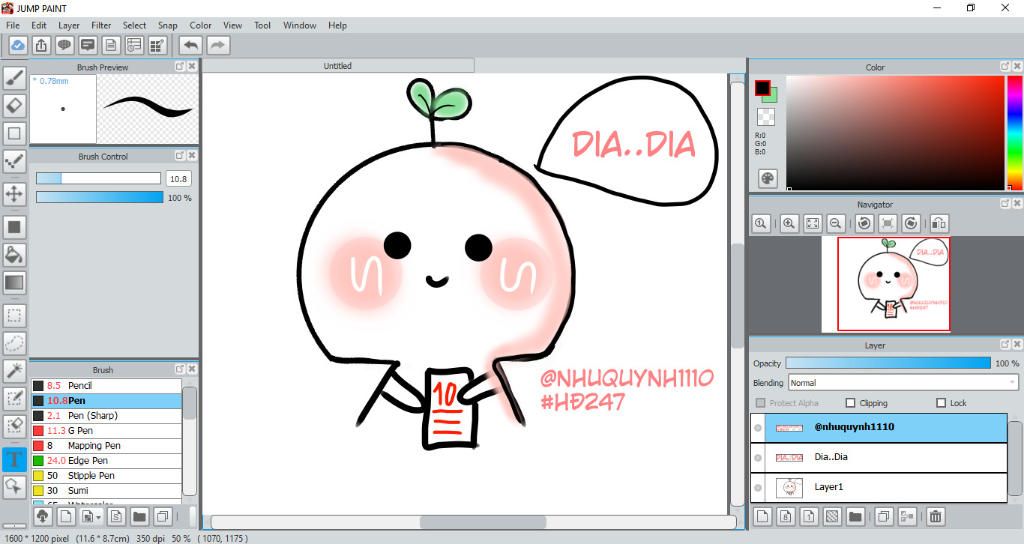Select the rectangular Select tool
The image size is (1024, 544).
[x=14, y=316]
